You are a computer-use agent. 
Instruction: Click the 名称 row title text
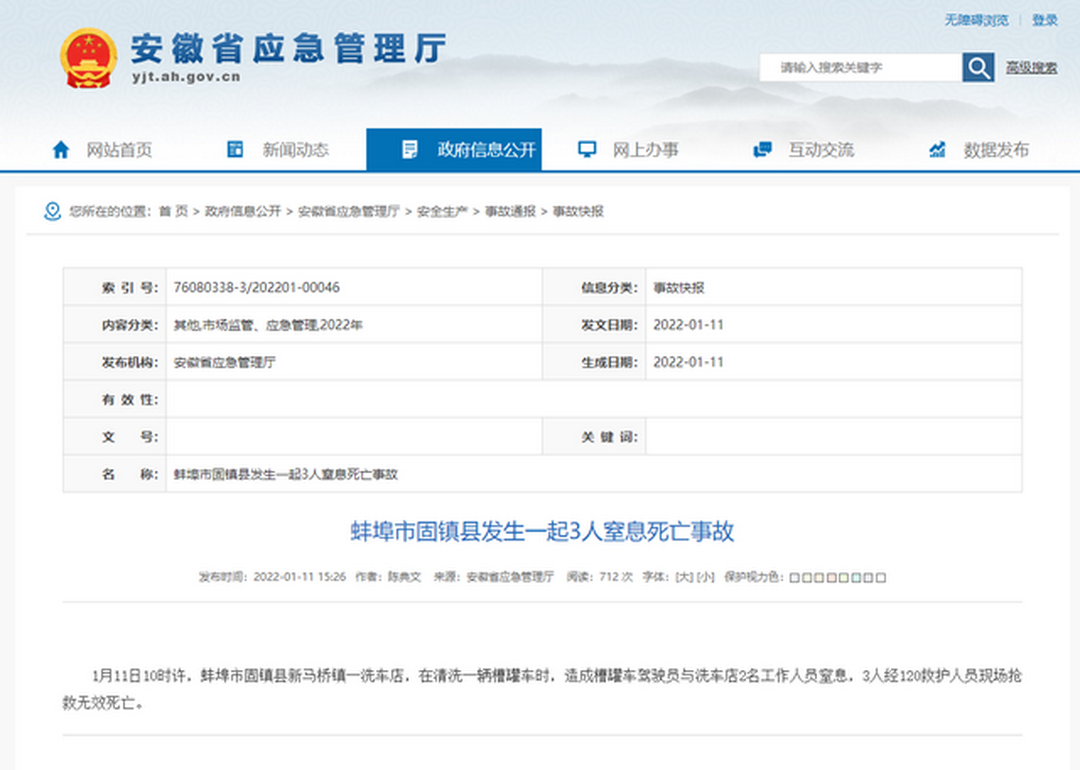click(286, 475)
